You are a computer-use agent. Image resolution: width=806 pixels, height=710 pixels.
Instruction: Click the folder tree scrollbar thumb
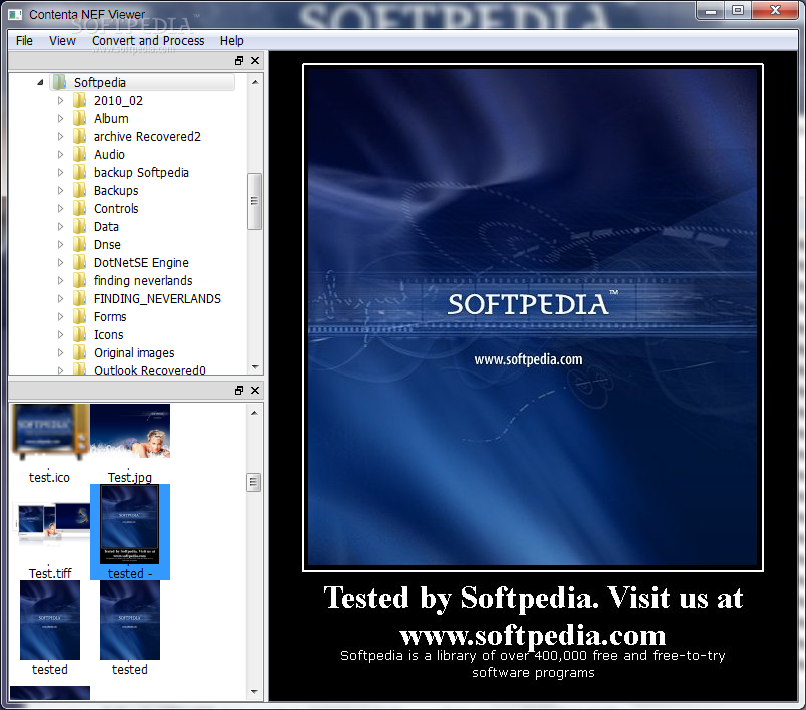click(254, 201)
